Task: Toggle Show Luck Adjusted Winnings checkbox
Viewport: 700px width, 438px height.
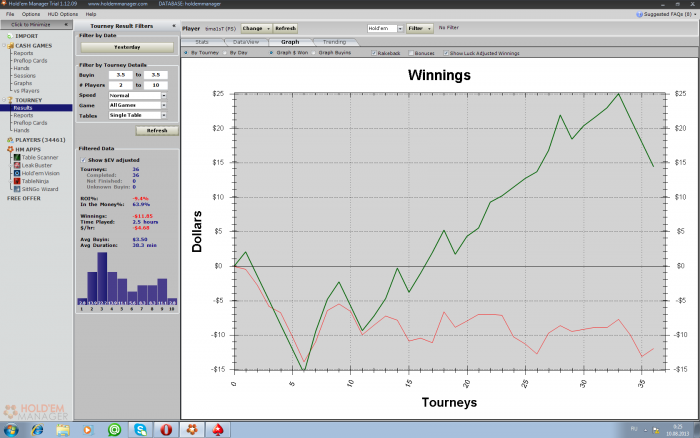Action: tap(446, 53)
